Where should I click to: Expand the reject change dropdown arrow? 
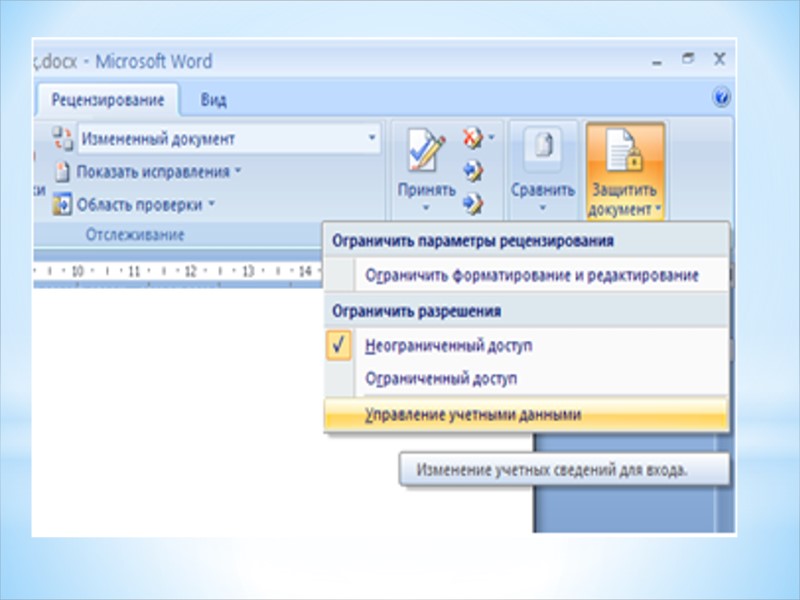(491, 137)
